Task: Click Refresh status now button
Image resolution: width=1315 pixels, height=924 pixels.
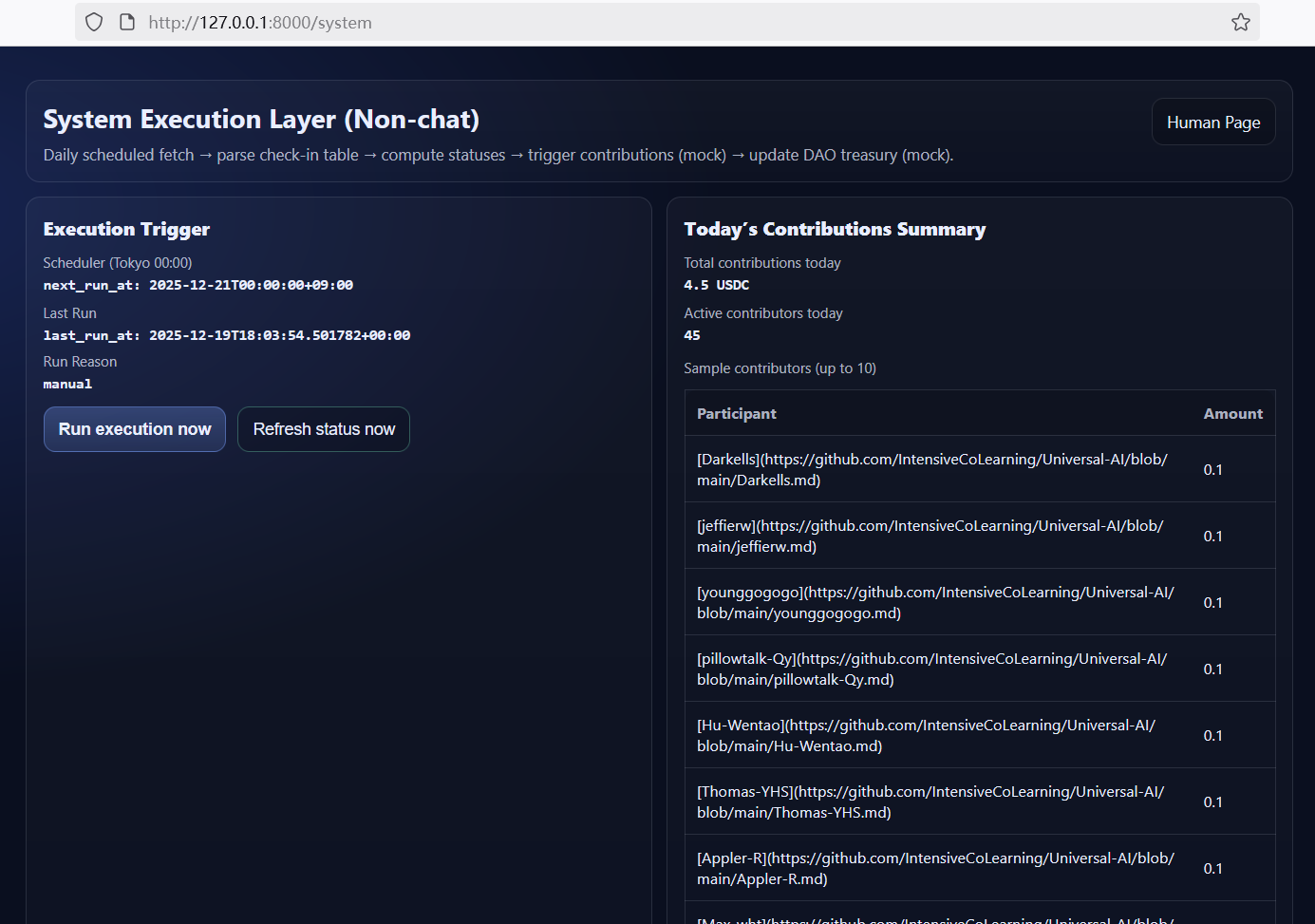Action: [x=324, y=429]
